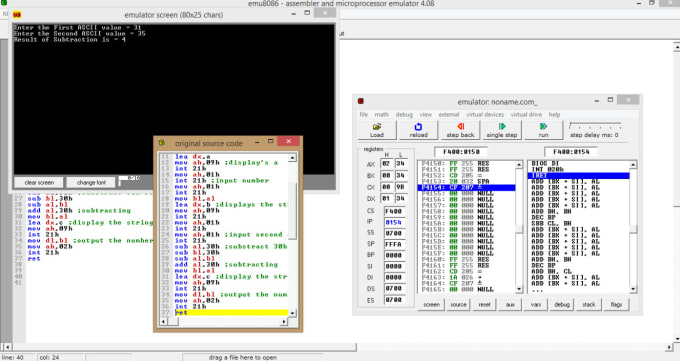
Task: Open the file menu in emulator window
Action: [363, 115]
